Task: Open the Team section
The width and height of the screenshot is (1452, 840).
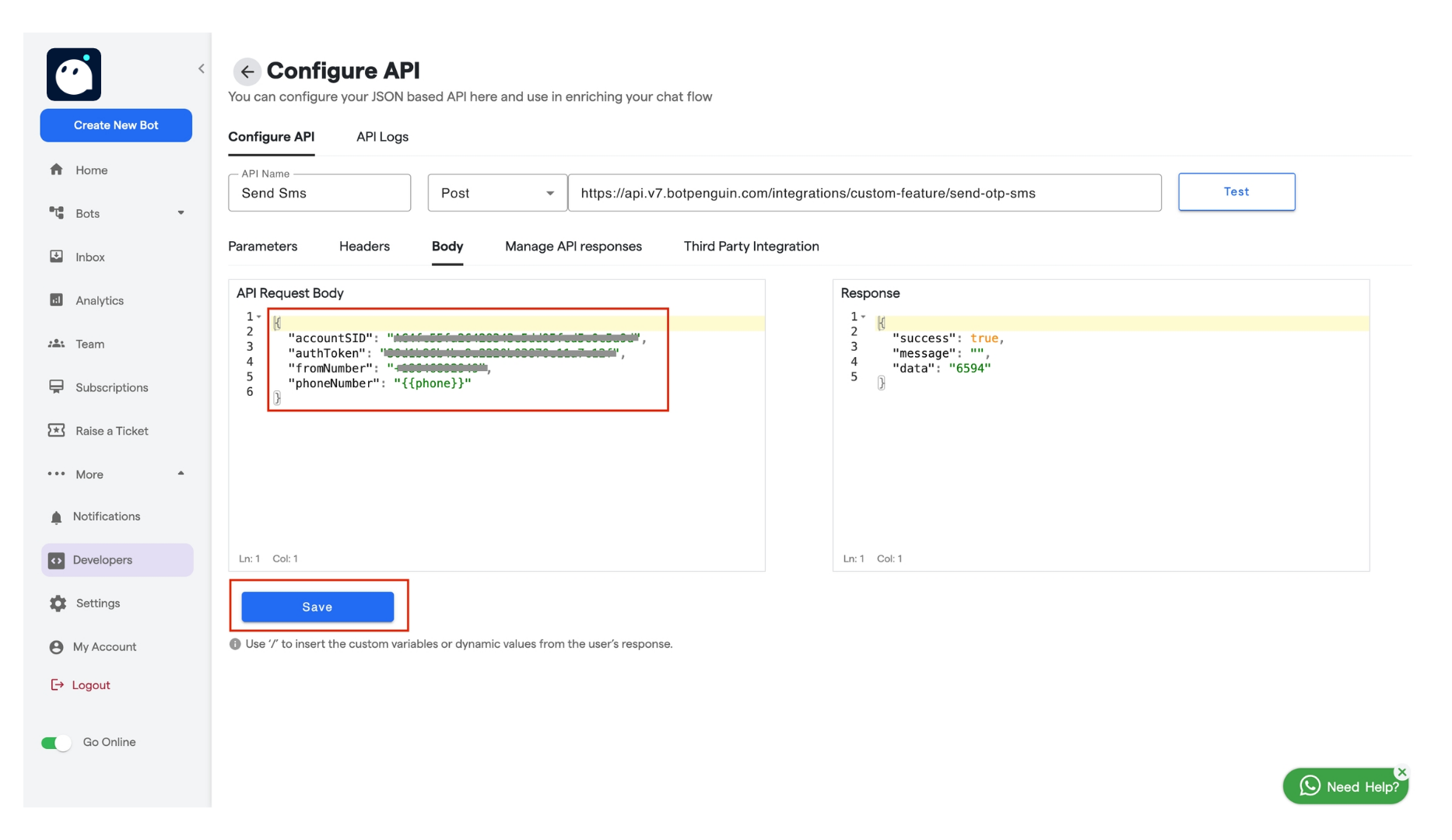Action: [89, 344]
